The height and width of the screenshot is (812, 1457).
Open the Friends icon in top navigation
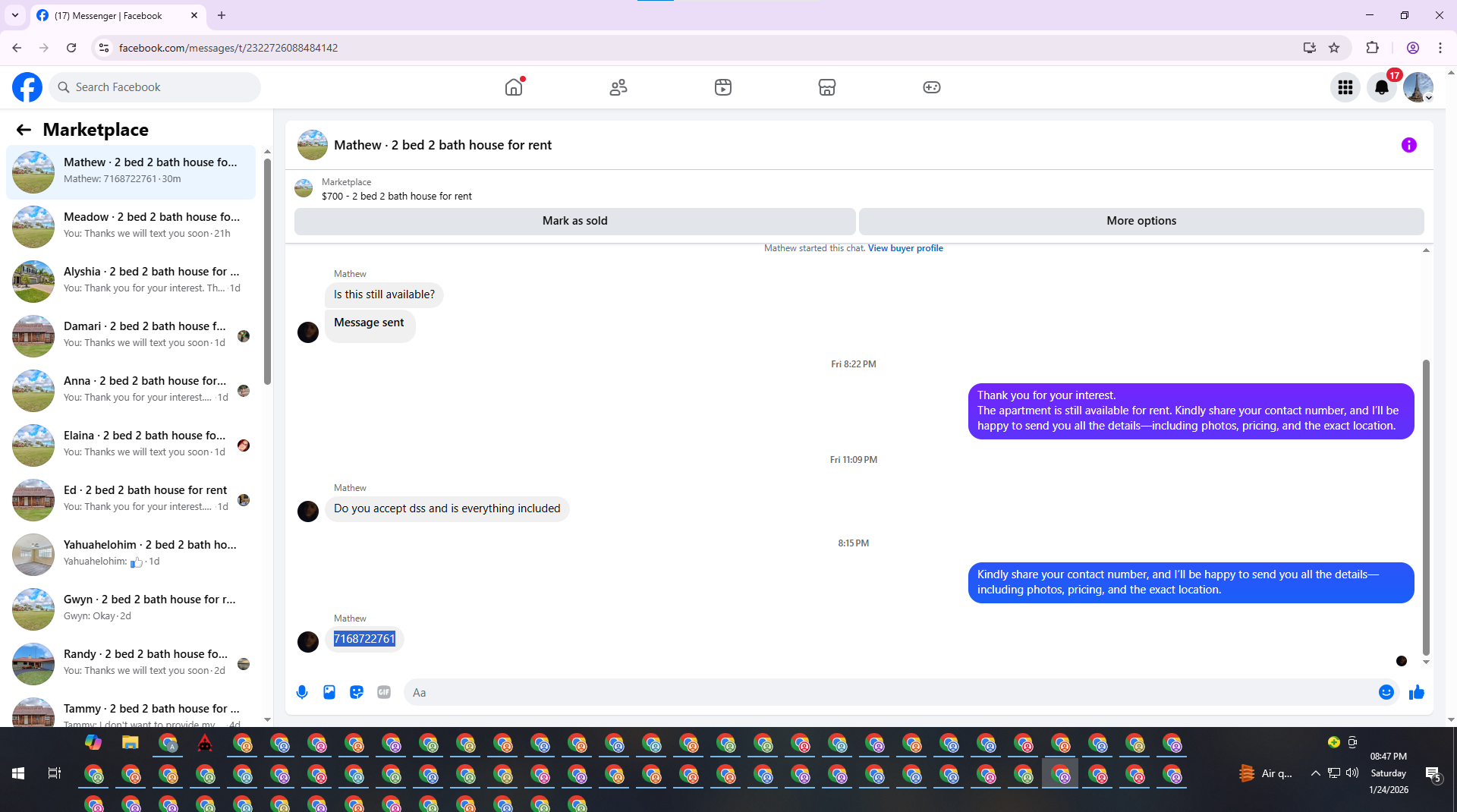point(618,87)
